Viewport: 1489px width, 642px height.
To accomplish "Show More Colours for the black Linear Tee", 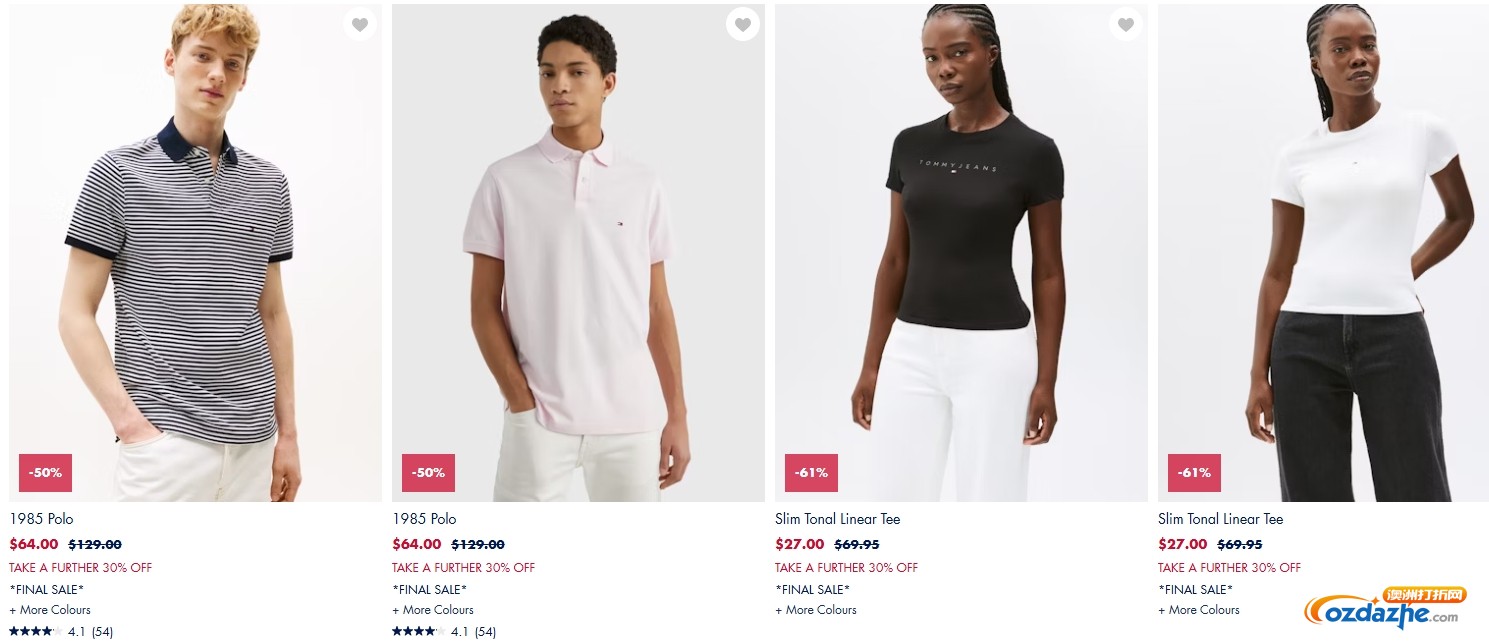I will pyautogui.click(x=816, y=610).
